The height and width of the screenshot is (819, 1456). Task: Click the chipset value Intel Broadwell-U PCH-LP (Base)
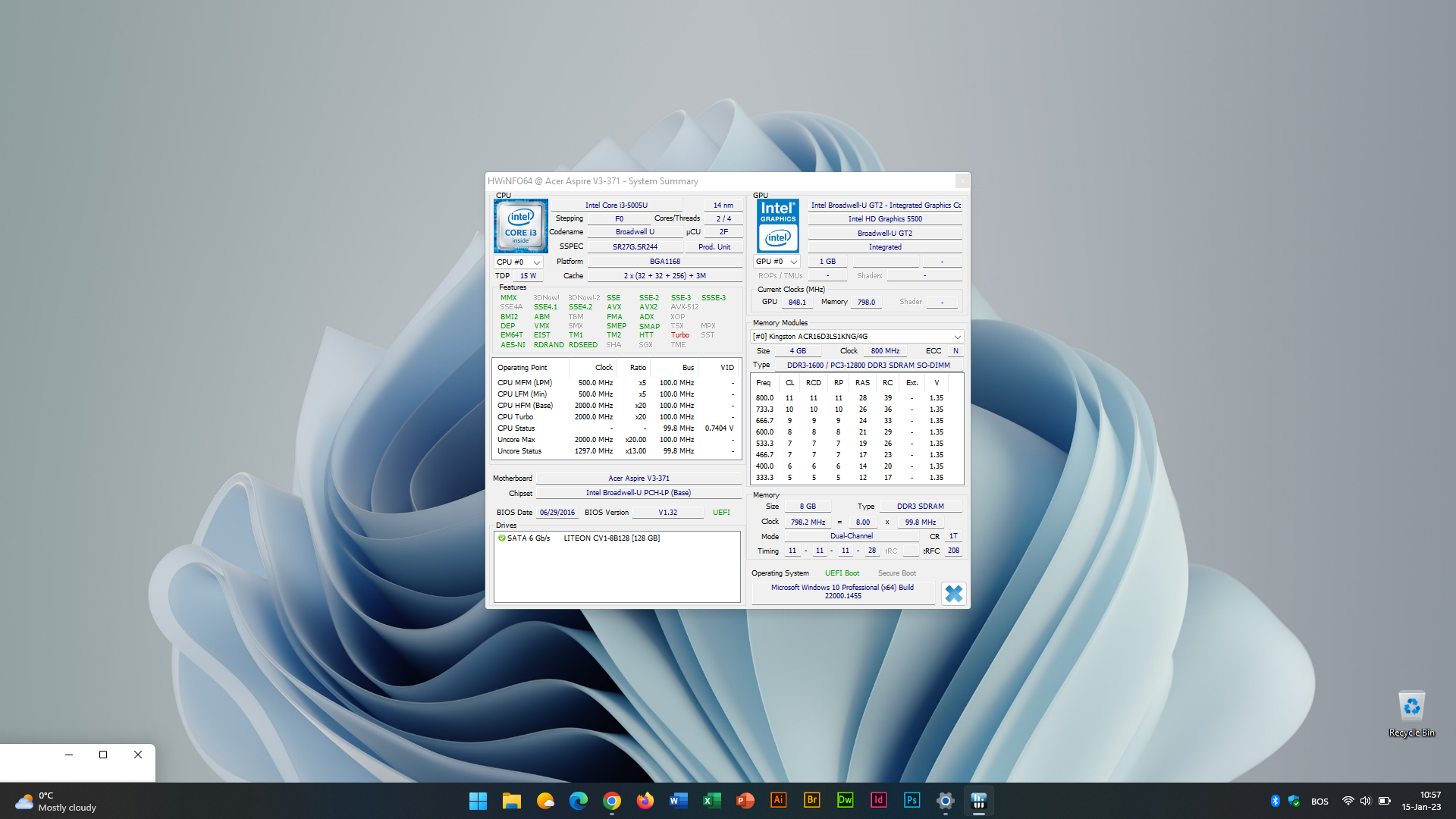[639, 493]
